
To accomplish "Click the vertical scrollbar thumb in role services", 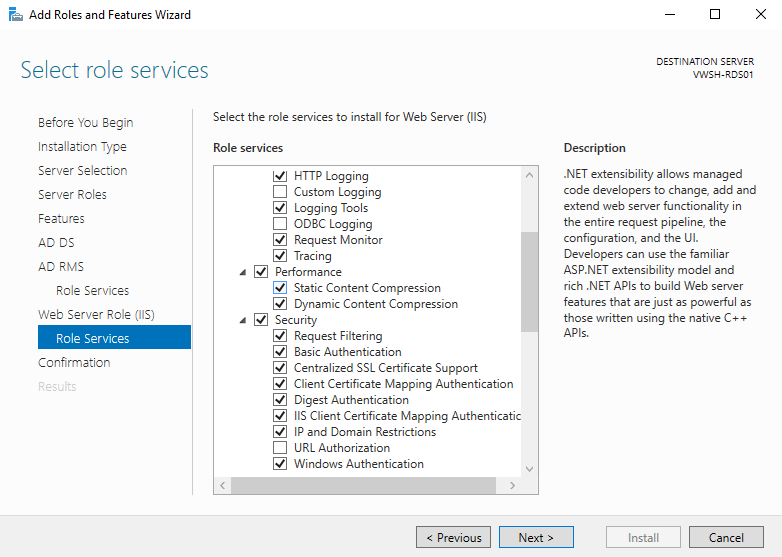I will (530, 282).
